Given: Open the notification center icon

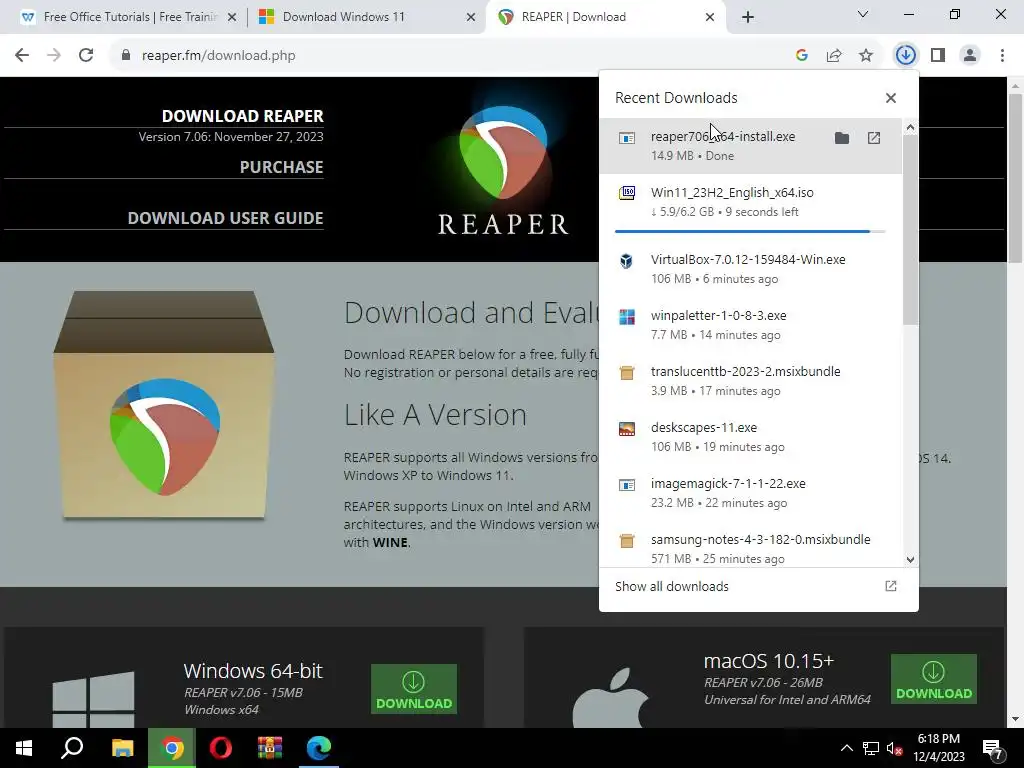Looking at the screenshot, I should coord(993,749).
